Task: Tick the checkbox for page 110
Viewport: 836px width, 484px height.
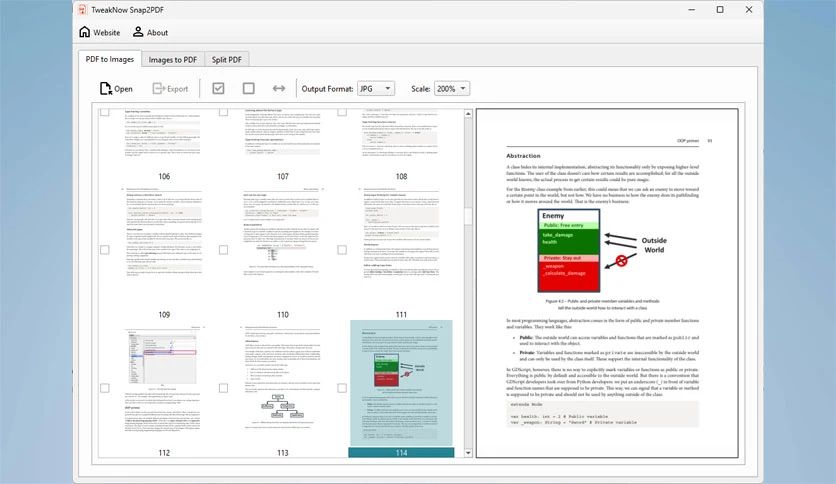Action: [x=223, y=249]
